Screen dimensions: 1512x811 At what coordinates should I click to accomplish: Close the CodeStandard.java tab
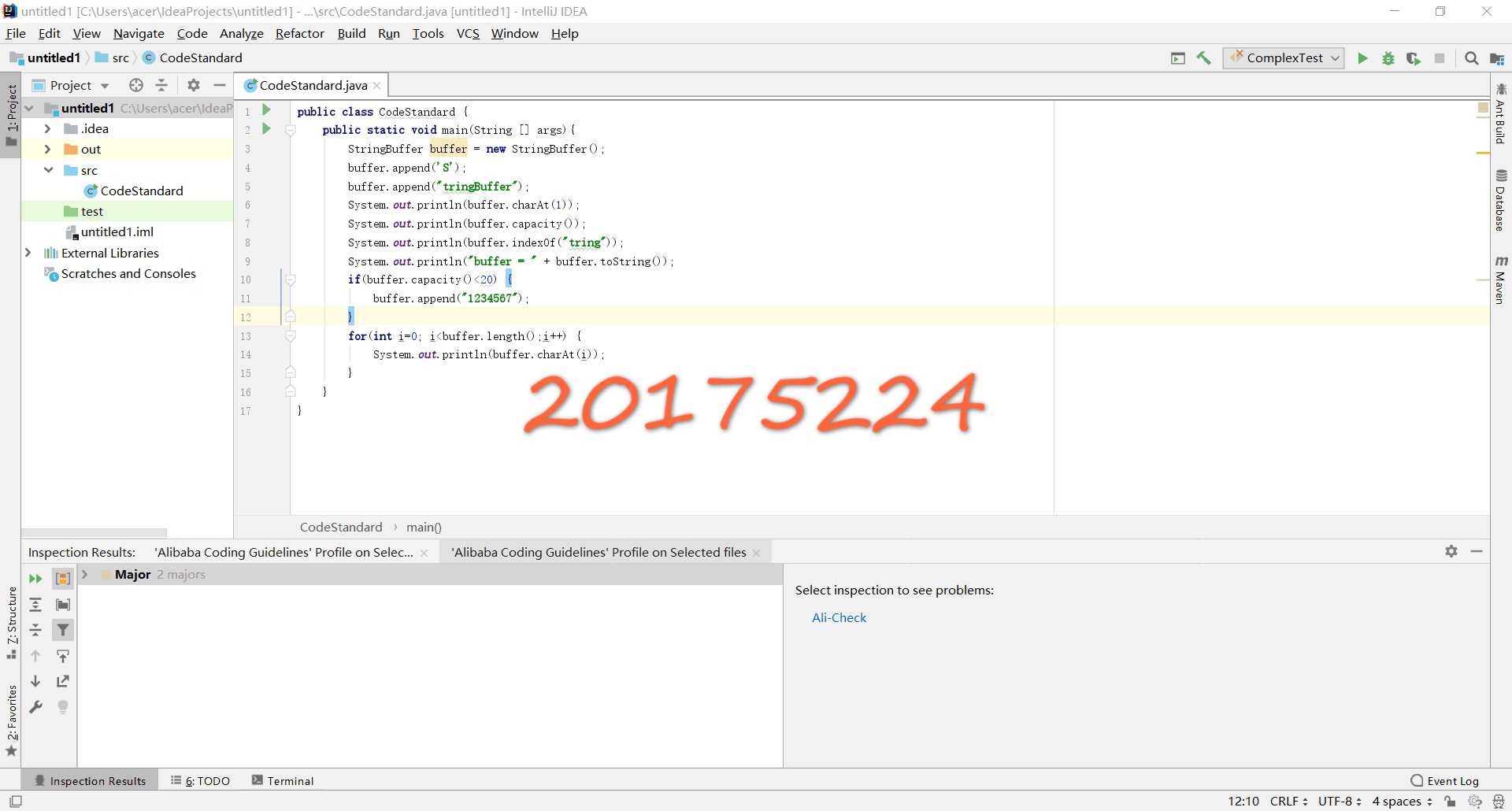click(377, 86)
